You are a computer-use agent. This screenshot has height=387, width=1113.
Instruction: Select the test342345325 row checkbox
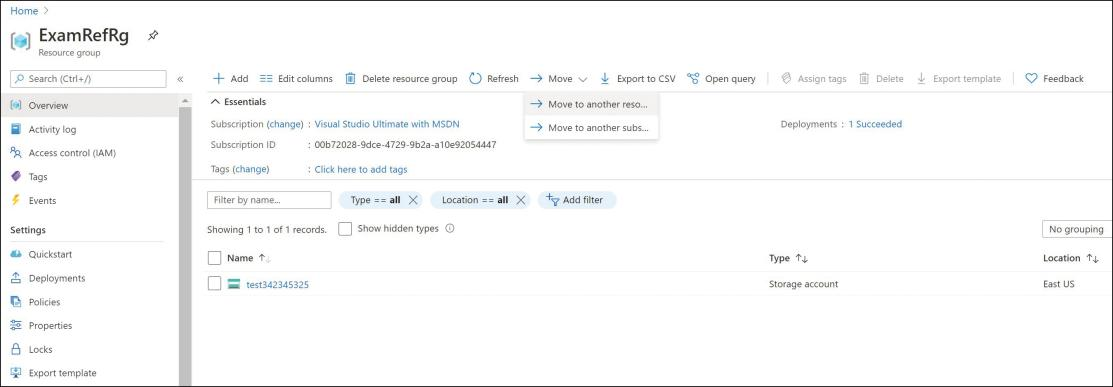214,284
